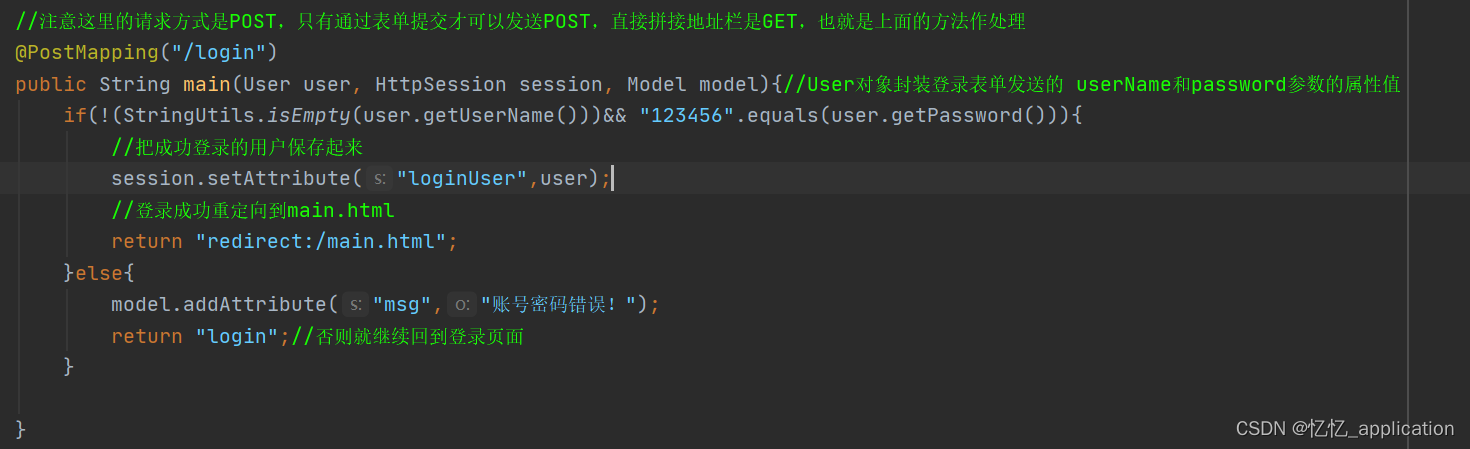This screenshot has width=1470, height=449.
Task: Click the s: hint before "msg"
Action: click(355, 304)
